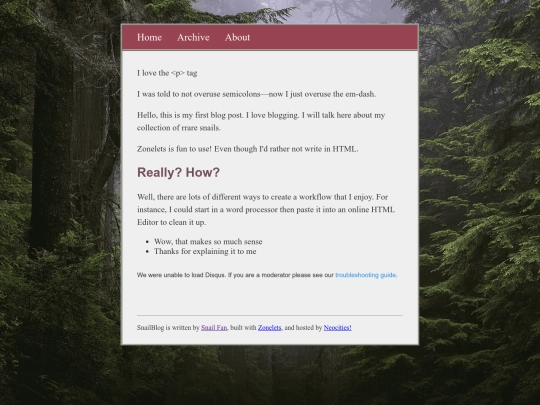Click the 'Really? How?' heading
This screenshot has height=405, width=540.
[x=178, y=172]
